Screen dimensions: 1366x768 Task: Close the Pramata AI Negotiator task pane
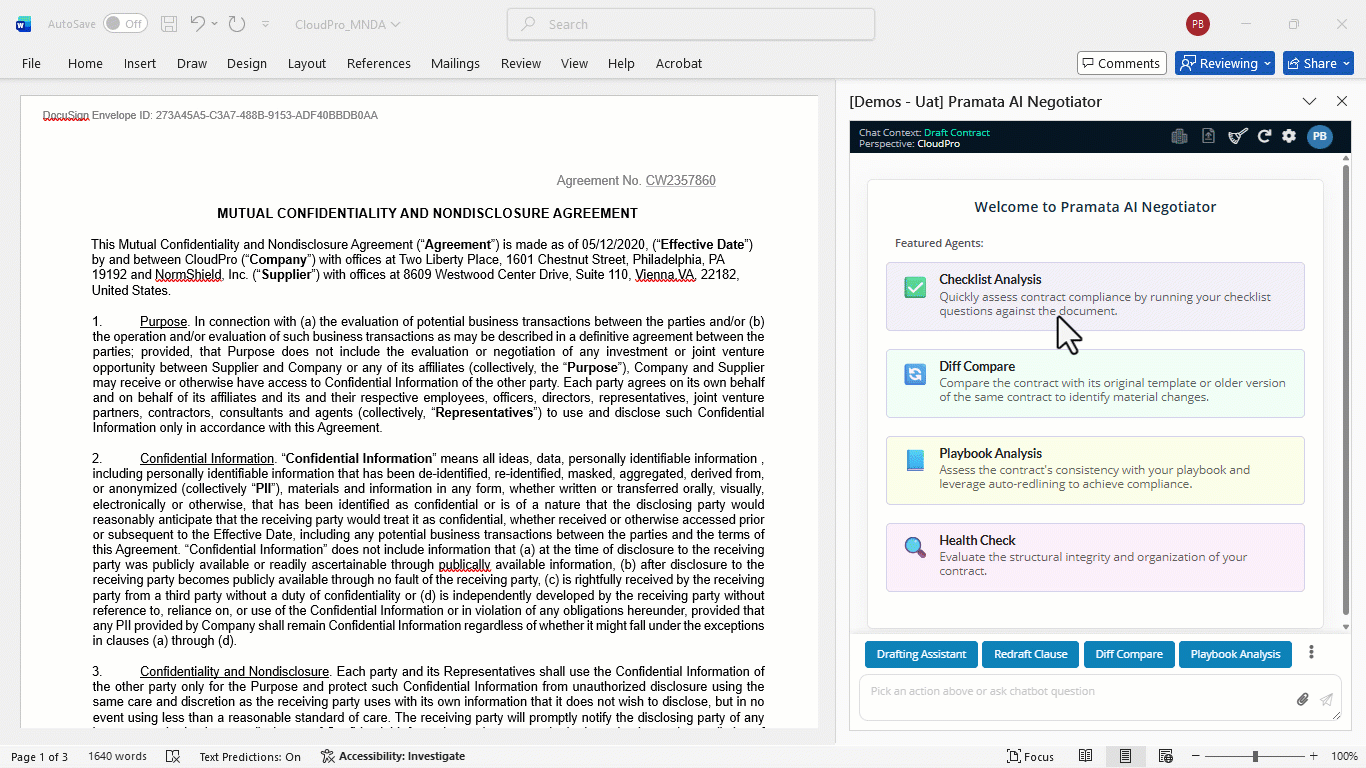coord(1342,101)
